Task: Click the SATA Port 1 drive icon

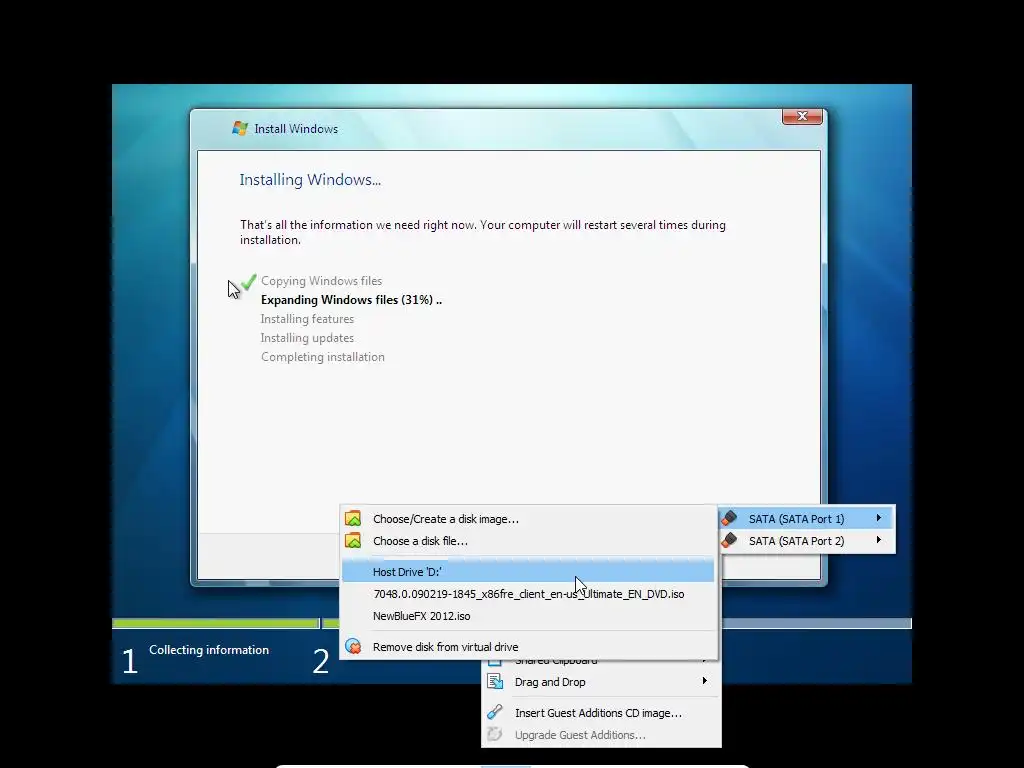Action: point(729,519)
